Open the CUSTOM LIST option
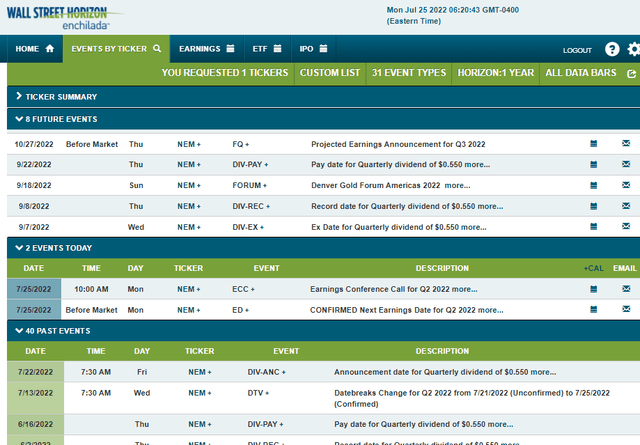The image size is (640, 445). click(x=330, y=73)
